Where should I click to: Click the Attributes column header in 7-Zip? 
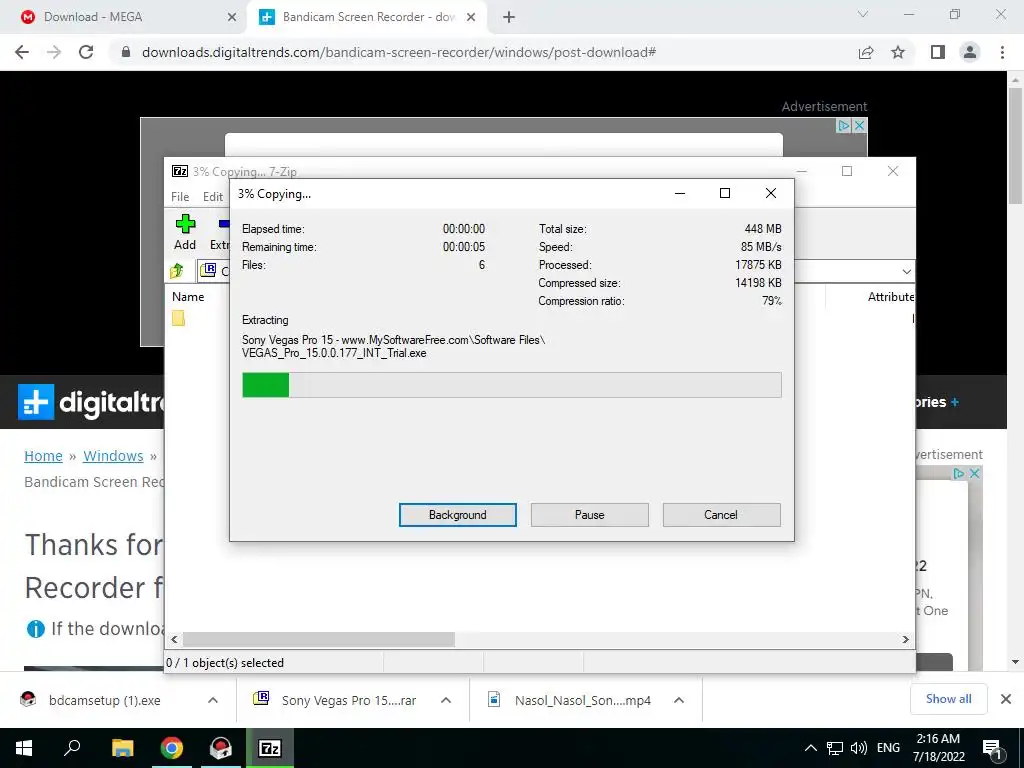tap(891, 296)
